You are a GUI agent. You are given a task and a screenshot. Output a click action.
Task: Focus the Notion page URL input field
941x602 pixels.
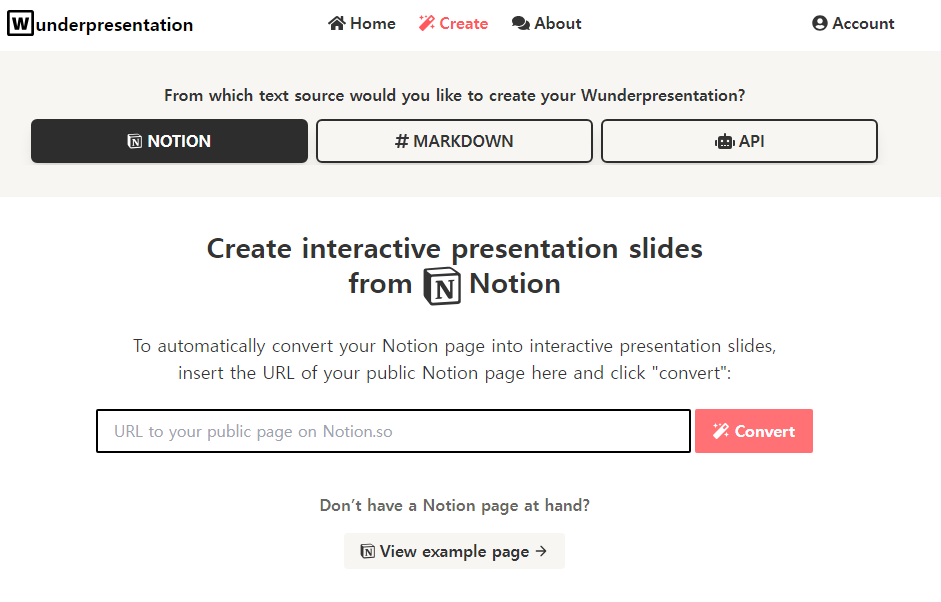(393, 431)
